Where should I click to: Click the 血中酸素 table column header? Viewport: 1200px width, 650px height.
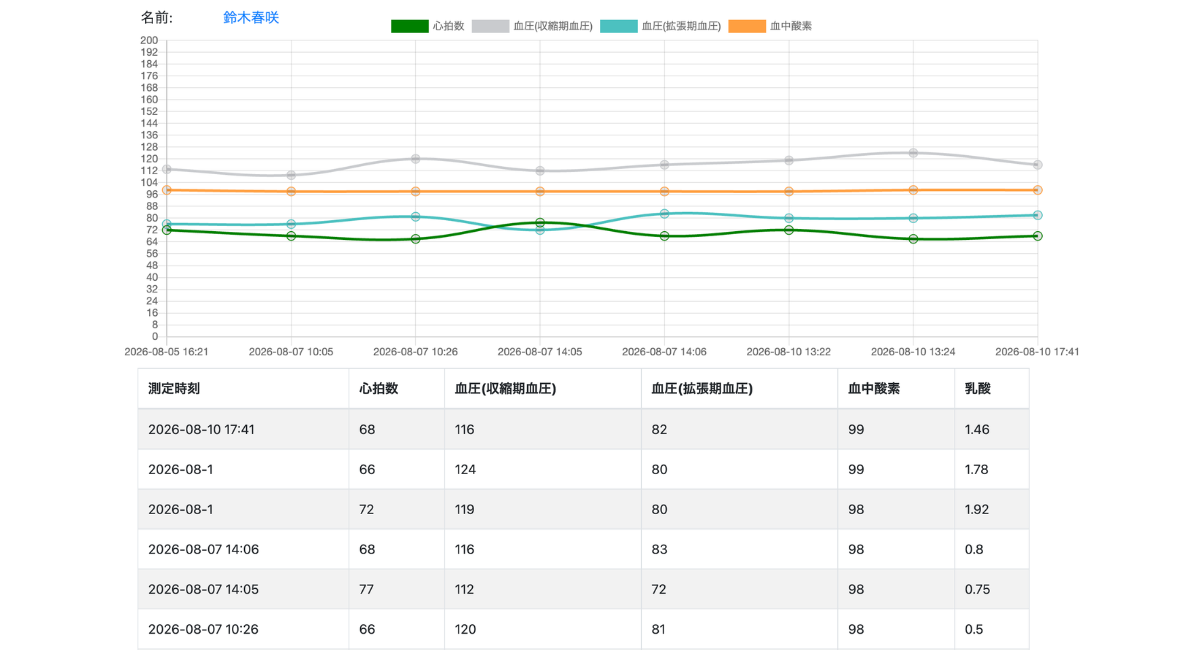pyautogui.click(x=895, y=388)
